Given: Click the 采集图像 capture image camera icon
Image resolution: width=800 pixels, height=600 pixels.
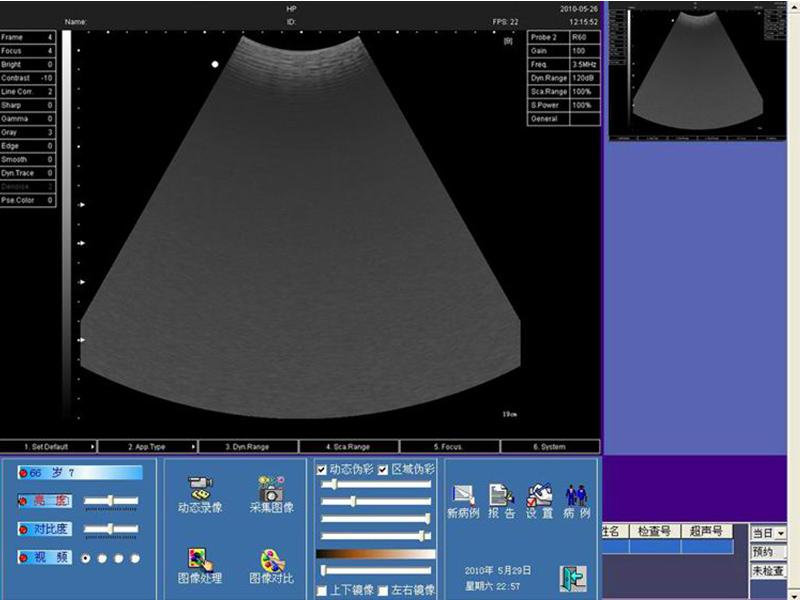Looking at the screenshot, I should coord(271,489).
